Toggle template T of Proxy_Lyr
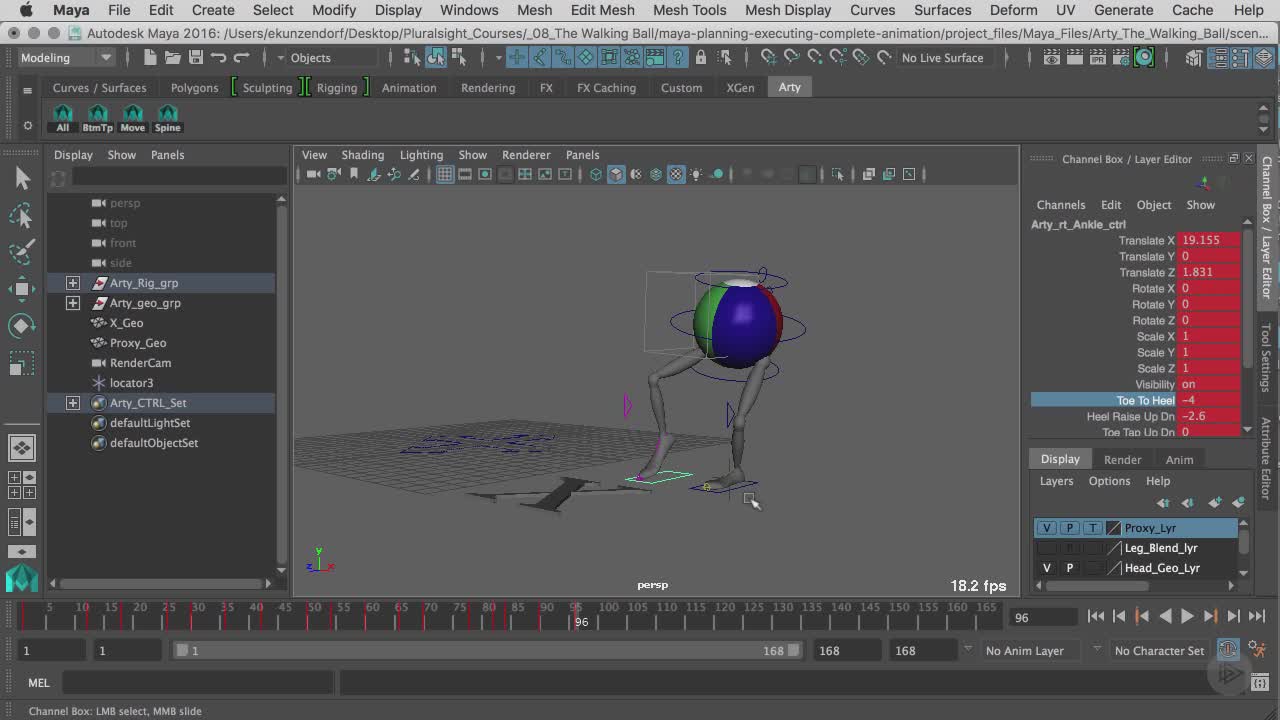 tap(1092, 528)
